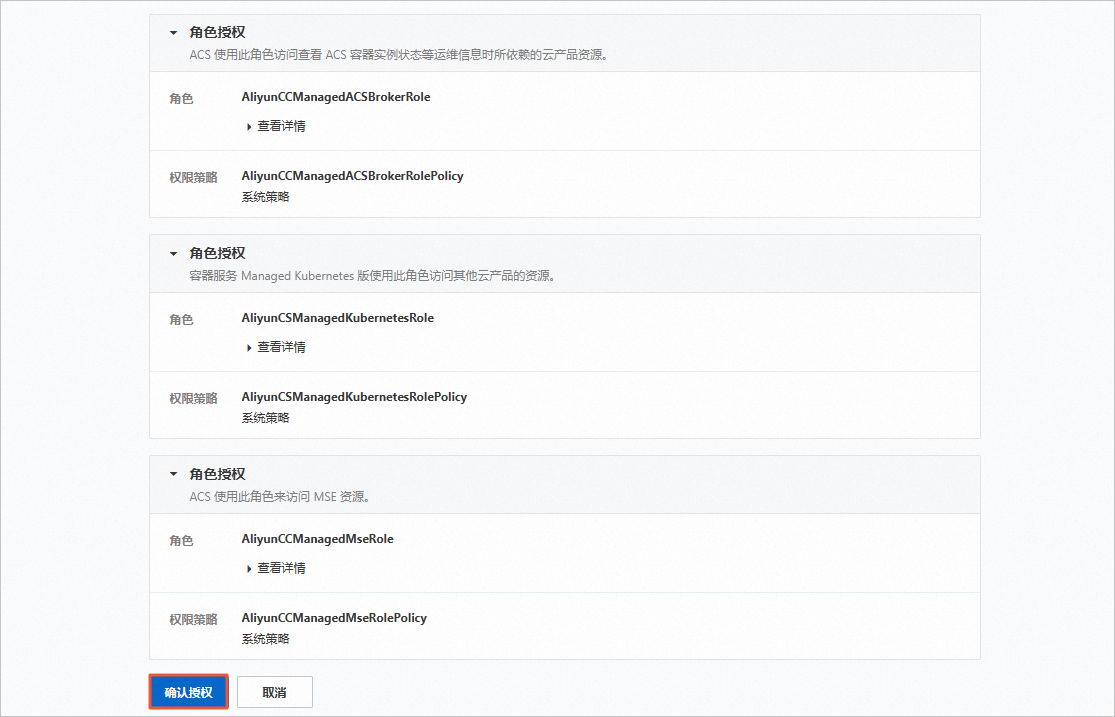Click the 取消 button
1115x717 pixels.
coord(274,692)
